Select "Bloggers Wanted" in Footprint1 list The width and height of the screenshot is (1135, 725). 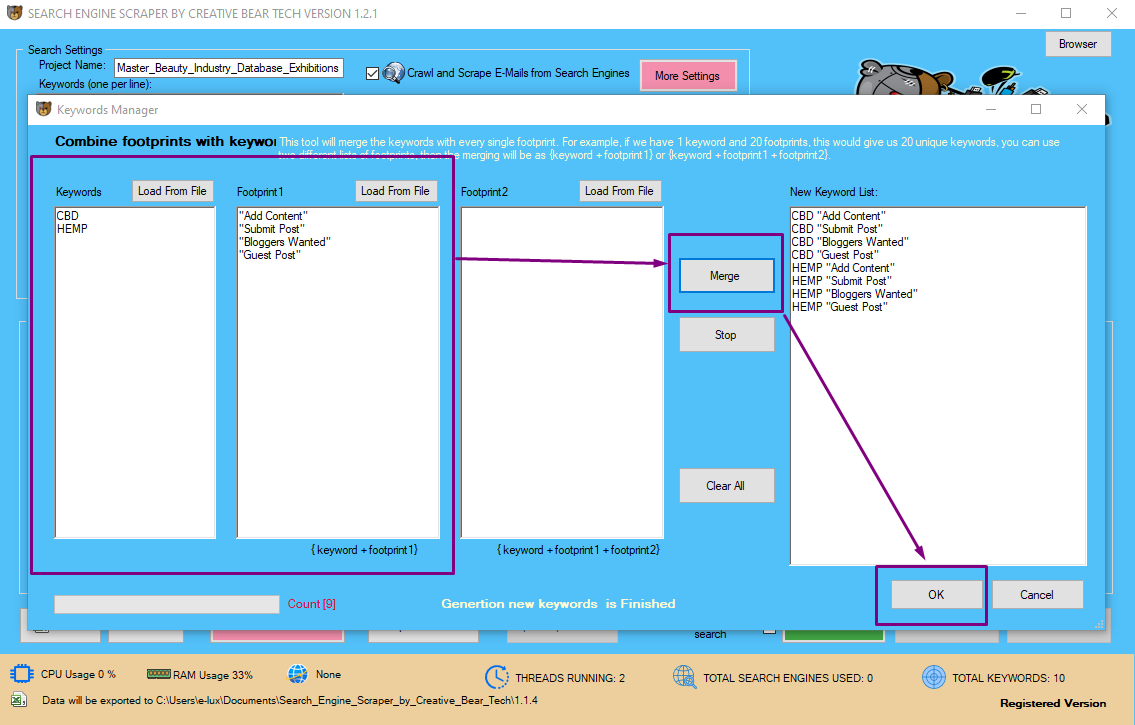tap(285, 242)
